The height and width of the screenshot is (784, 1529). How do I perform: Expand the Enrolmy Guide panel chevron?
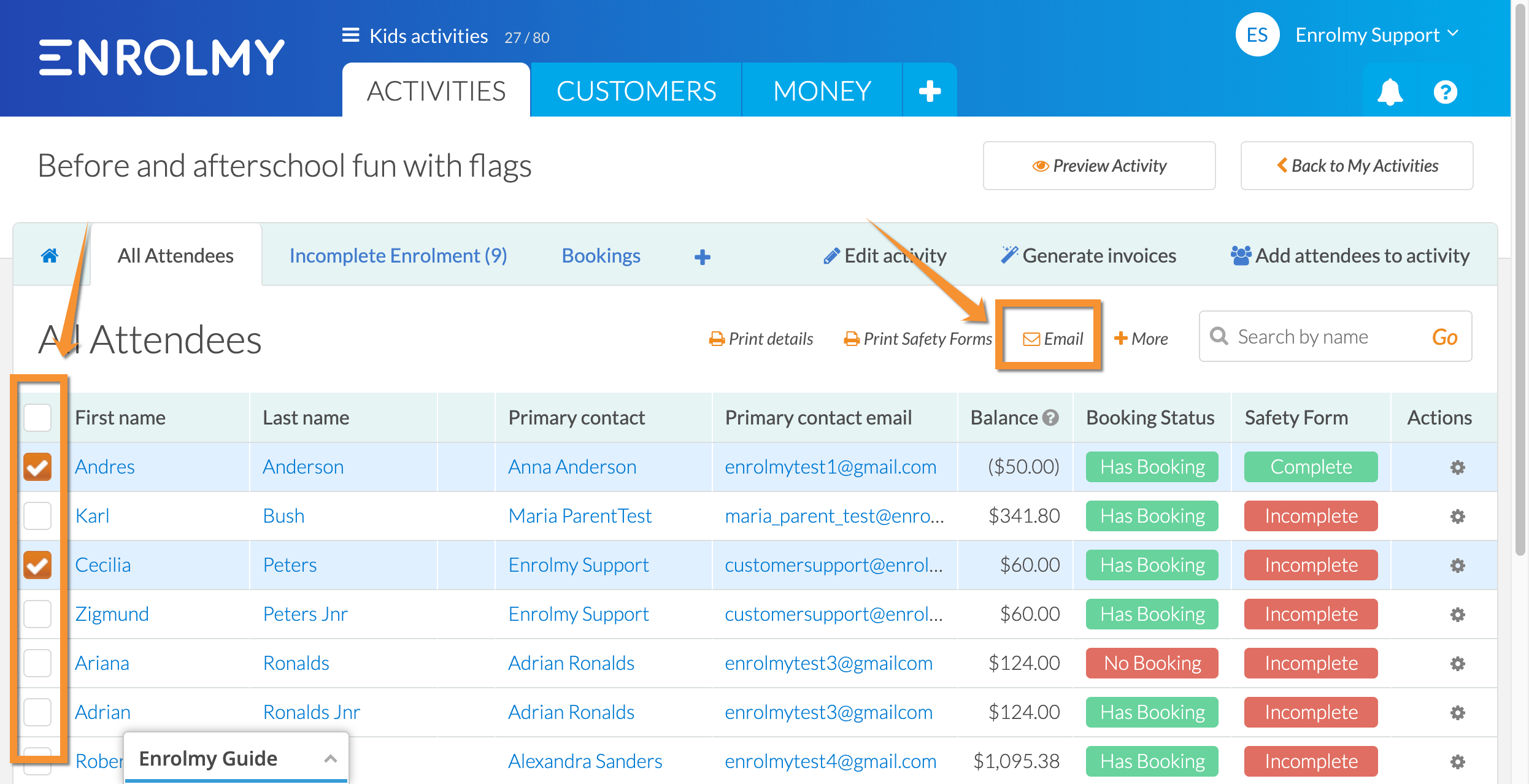tap(330, 759)
